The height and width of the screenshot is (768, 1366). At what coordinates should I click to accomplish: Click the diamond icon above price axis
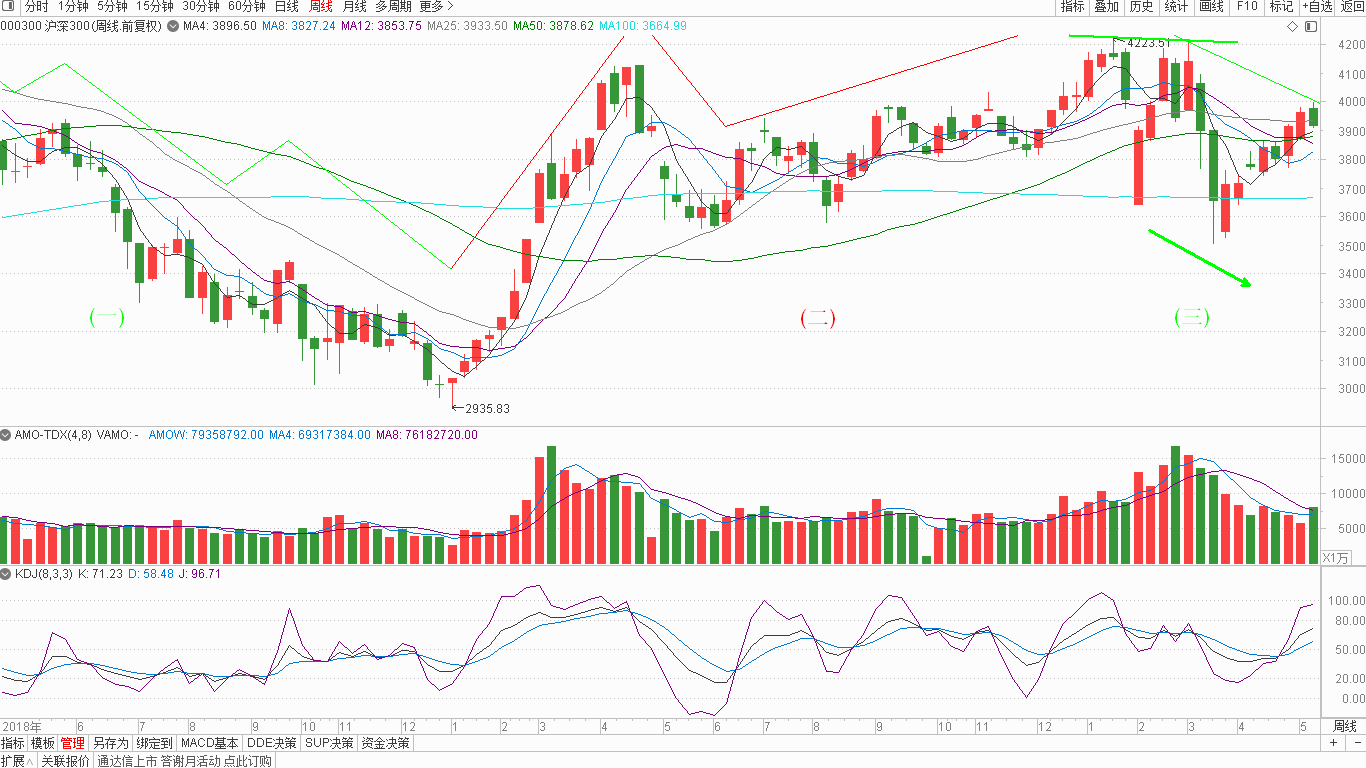pyautogui.click(x=1292, y=26)
